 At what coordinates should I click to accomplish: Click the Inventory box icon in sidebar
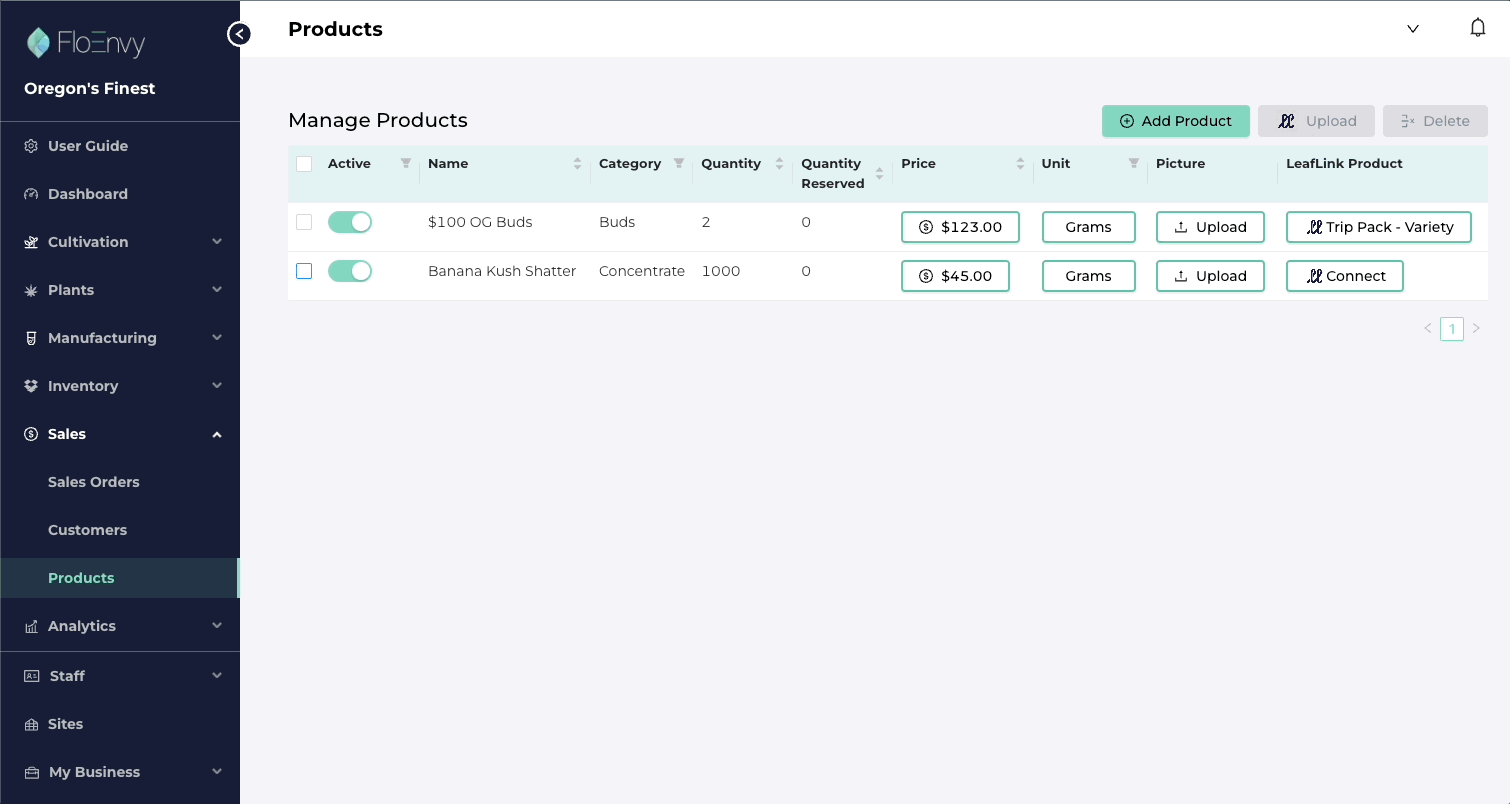(31, 386)
